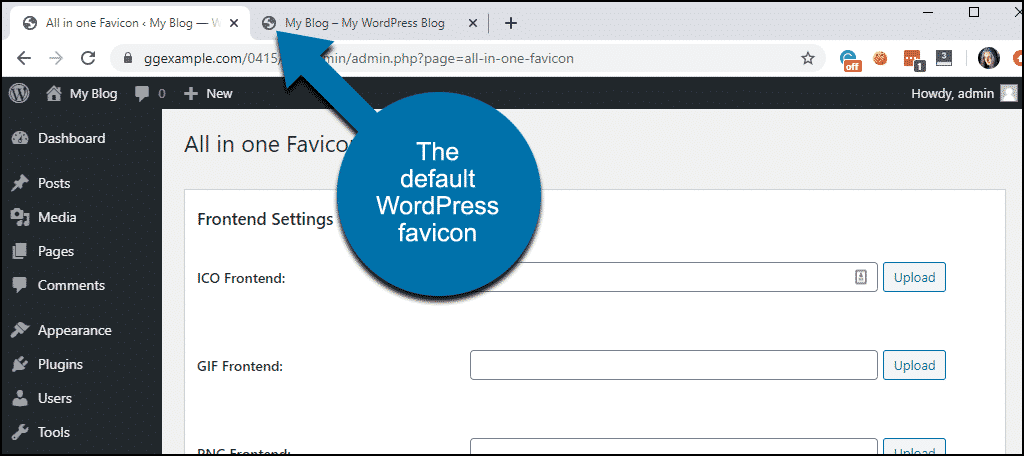Bookmark page with the star icon
The width and height of the screenshot is (1024, 456).
click(x=808, y=59)
